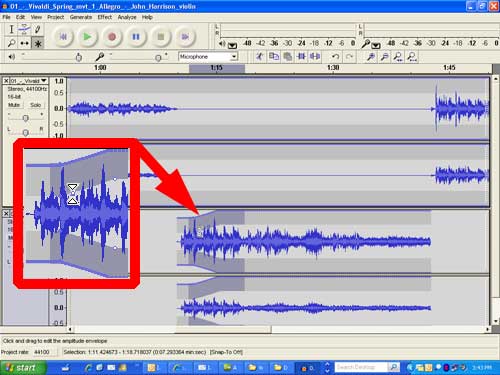
Task: Close the Vivaldi track with X button
Action: (6, 81)
